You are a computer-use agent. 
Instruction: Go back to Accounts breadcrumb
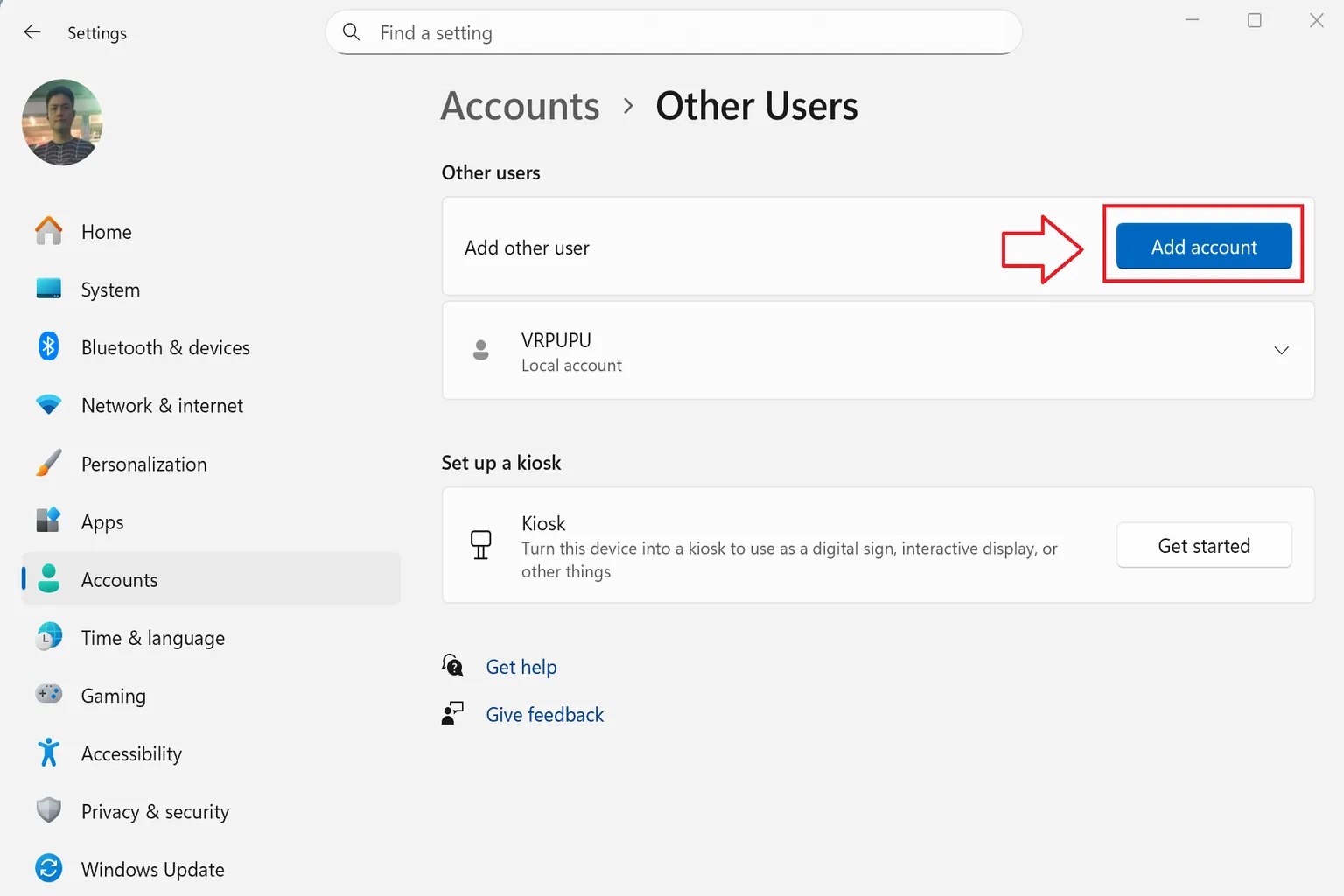click(521, 106)
